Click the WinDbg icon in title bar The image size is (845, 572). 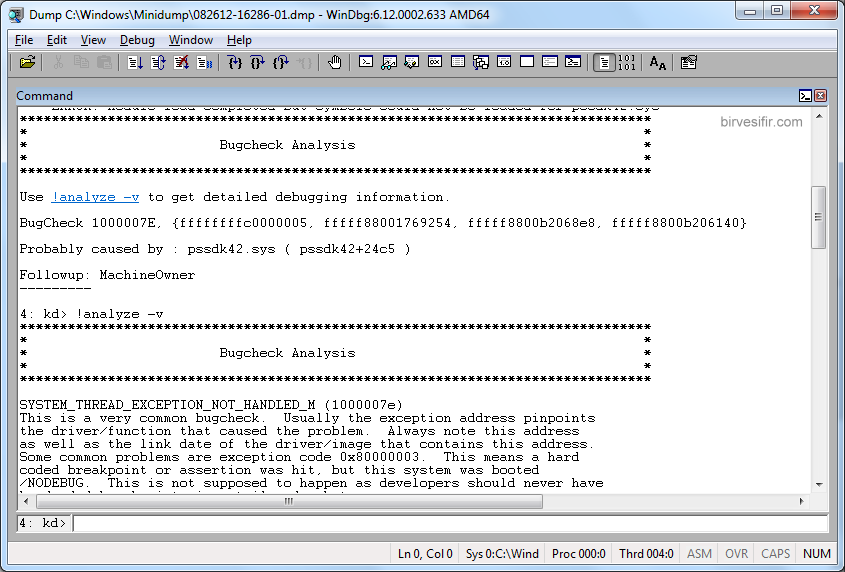point(16,15)
